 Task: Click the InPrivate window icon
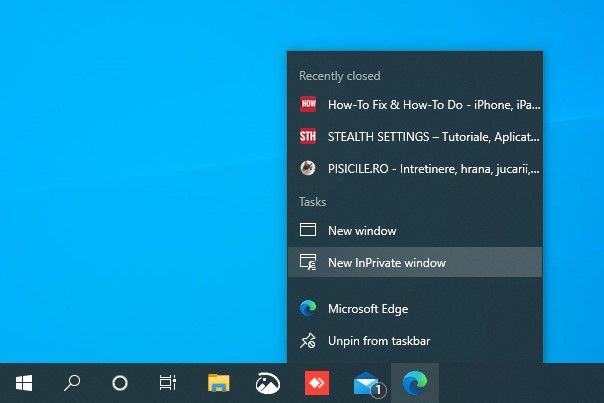pos(308,262)
